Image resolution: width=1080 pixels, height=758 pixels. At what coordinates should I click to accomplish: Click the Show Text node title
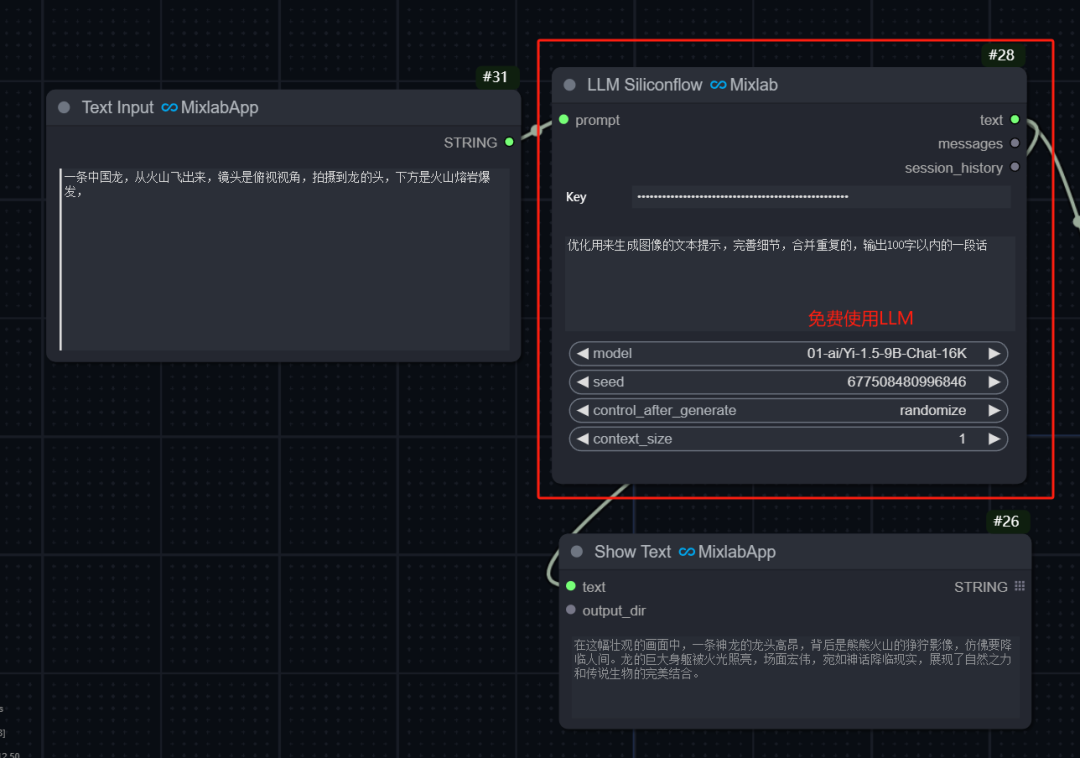click(x=685, y=551)
